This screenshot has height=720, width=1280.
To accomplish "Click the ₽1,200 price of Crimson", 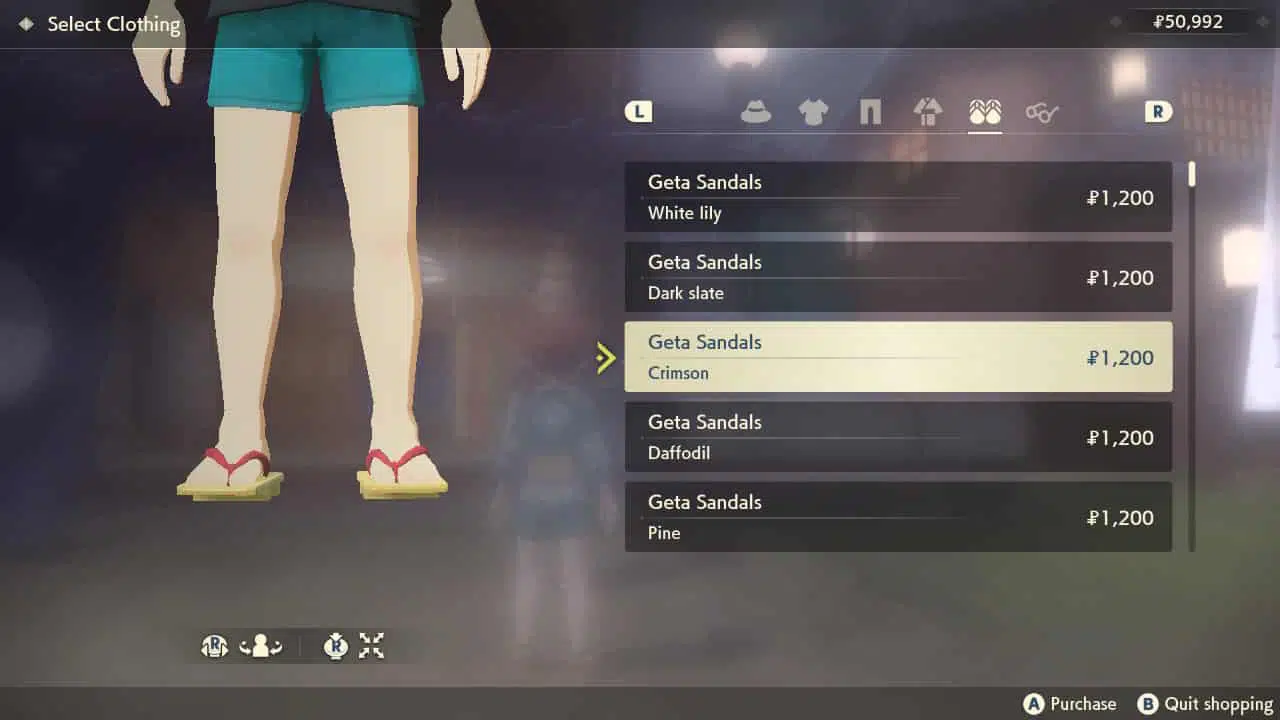I will 1120,358.
